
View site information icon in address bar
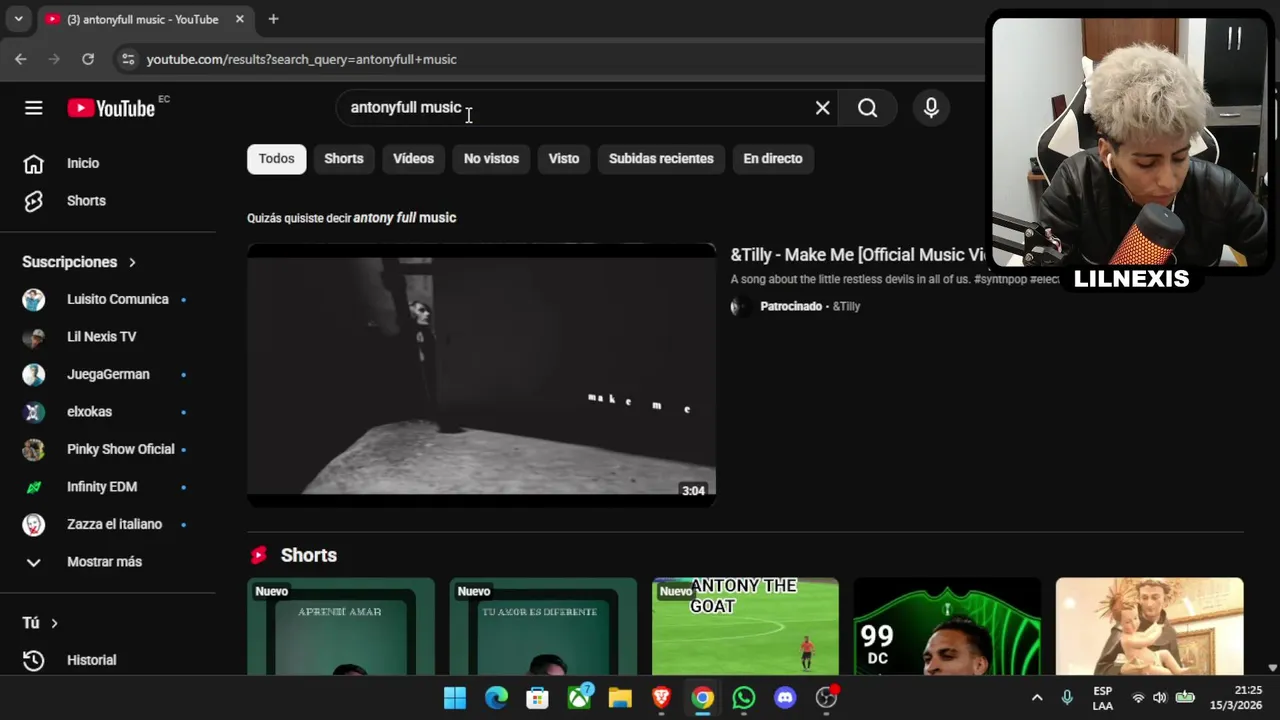click(128, 60)
